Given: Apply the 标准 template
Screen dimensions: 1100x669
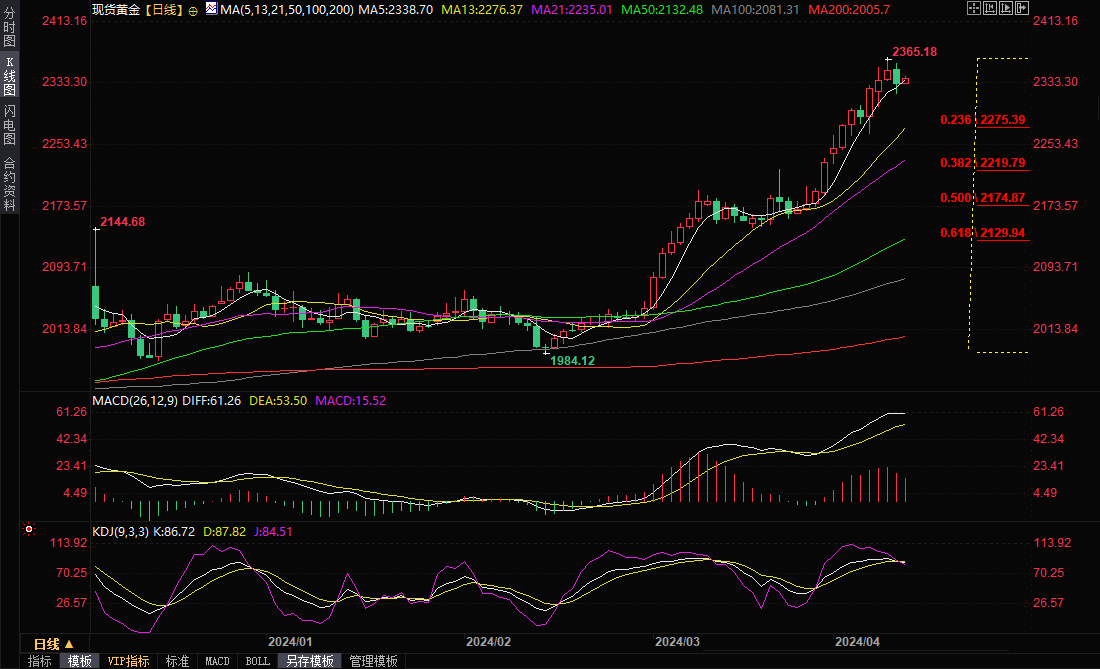Looking at the screenshot, I should pos(177,661).
